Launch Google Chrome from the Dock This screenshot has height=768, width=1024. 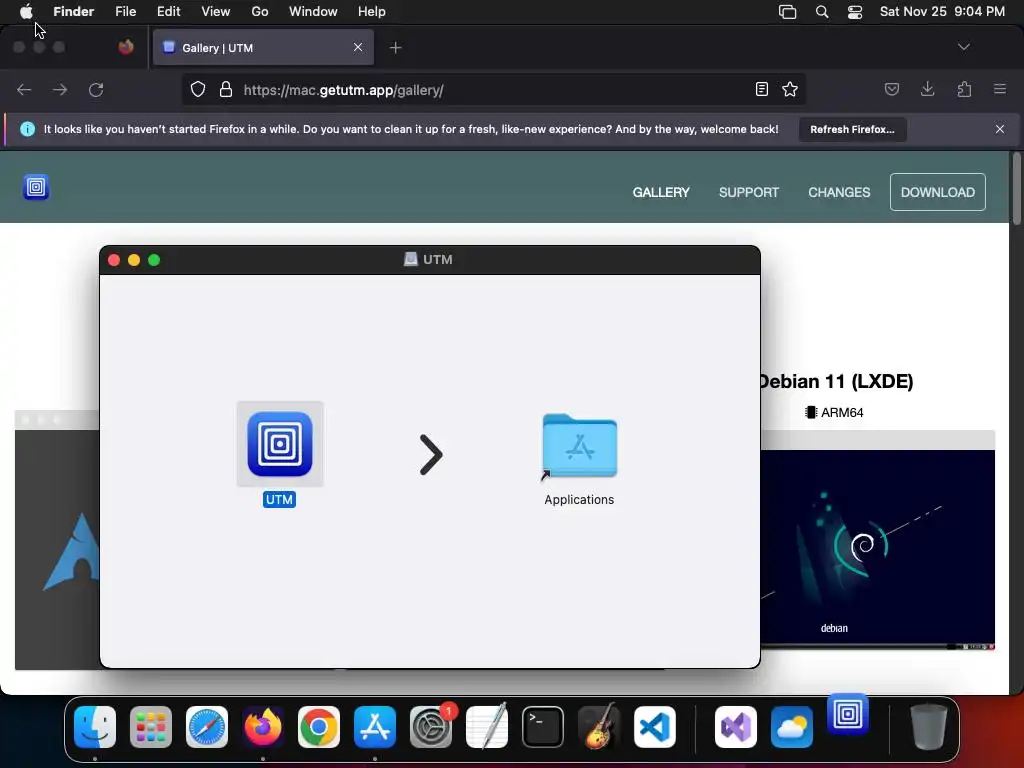pos(319,727)
